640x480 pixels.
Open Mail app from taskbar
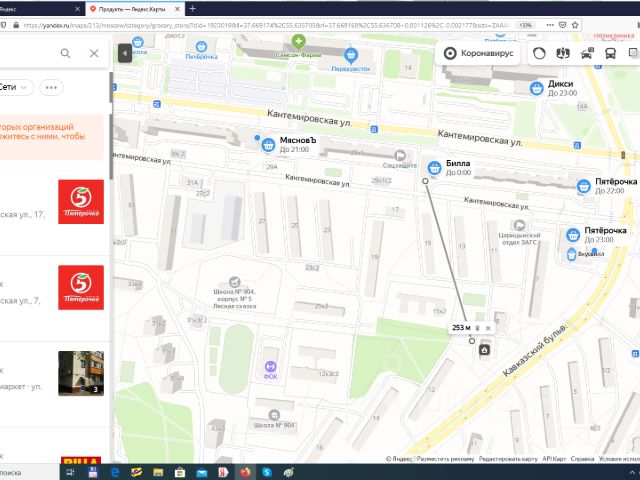(x=202, y=473)
